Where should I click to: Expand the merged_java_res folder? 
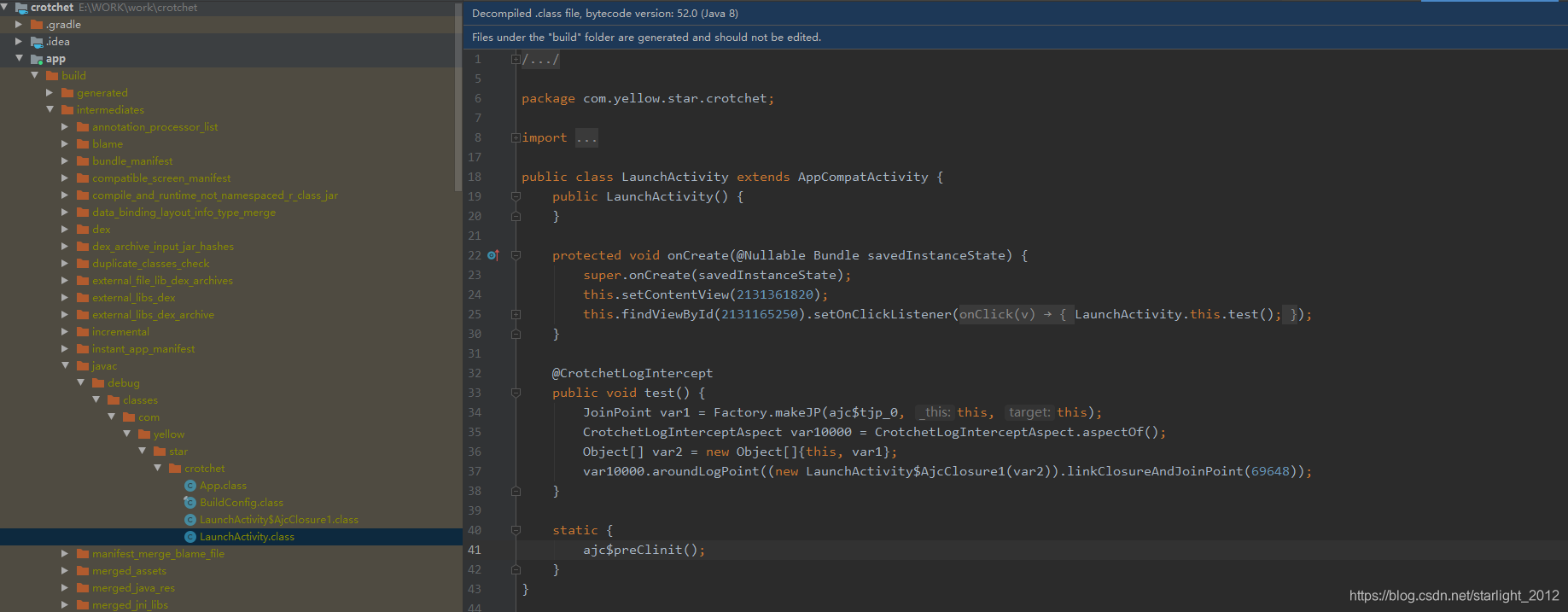point(65,588)
